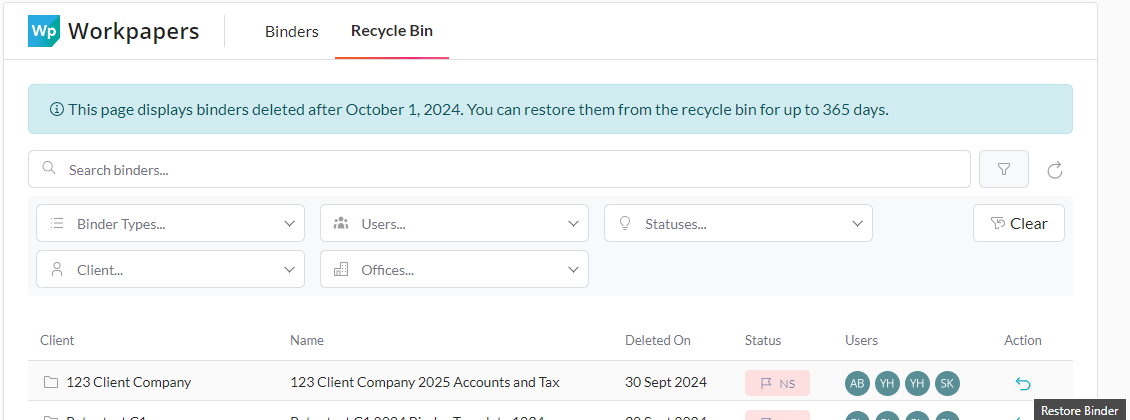Screen dimensions: 1130x420
Task: Click the Clear filters button
Action: (x=1018, y=223)
